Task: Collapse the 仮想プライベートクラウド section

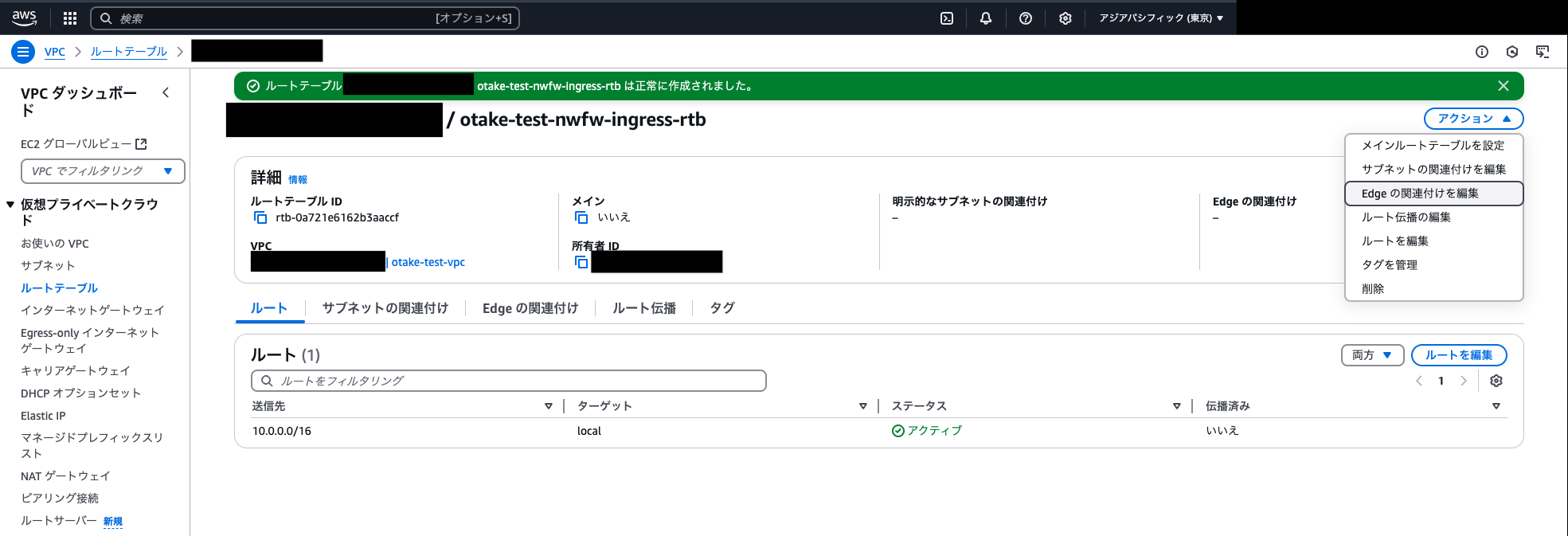Action: tap(10, 205)
